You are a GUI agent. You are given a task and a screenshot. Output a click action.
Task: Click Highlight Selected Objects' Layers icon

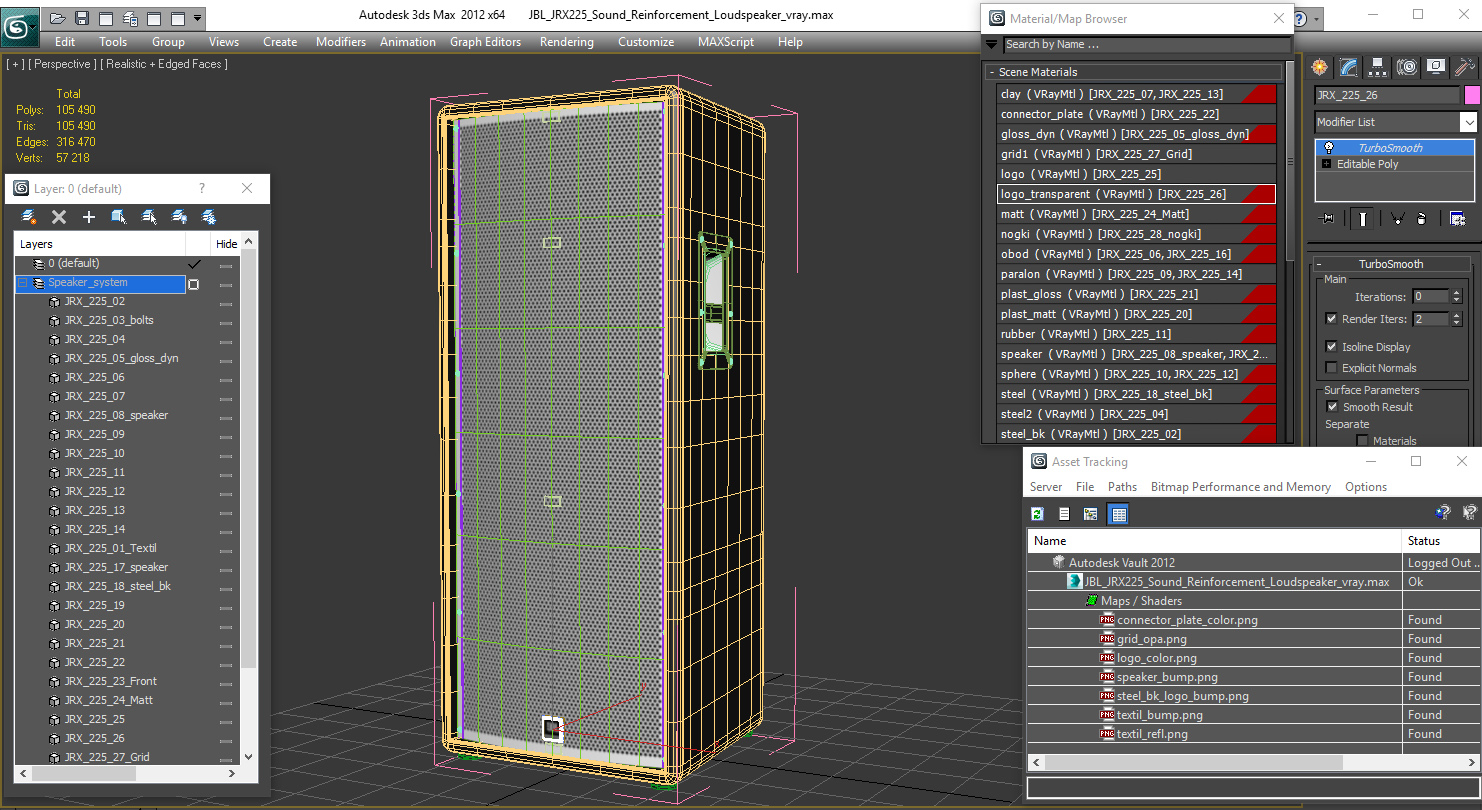149,217
